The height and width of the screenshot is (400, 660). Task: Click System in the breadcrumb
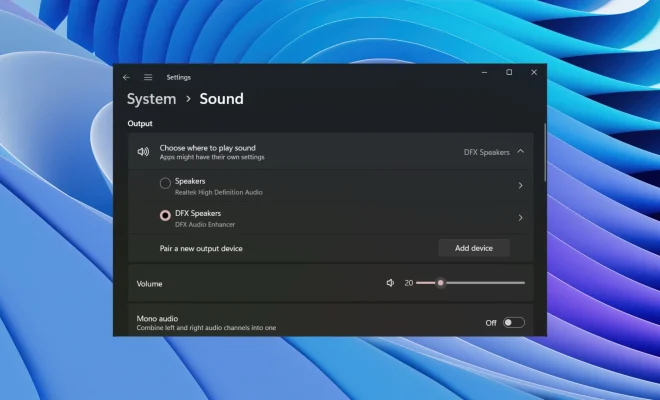152,99
